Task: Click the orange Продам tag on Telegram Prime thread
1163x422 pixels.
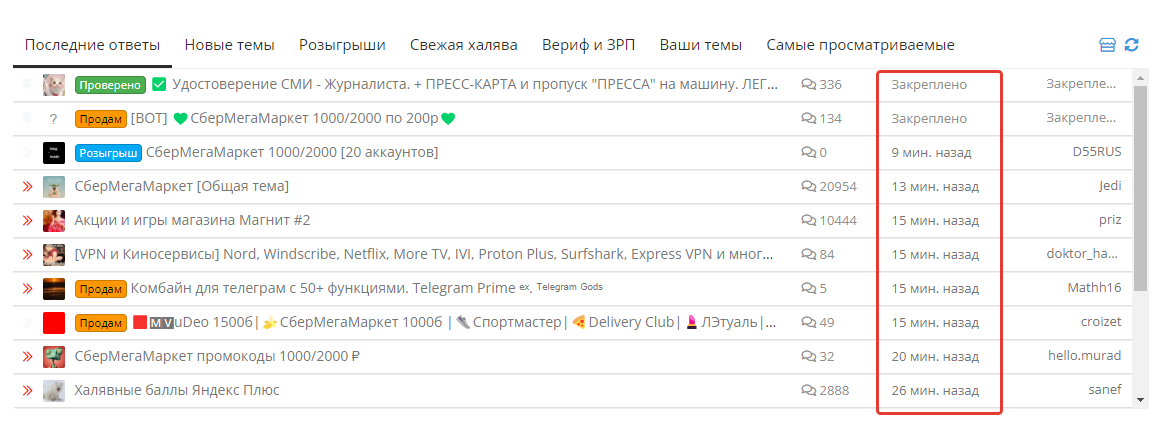Action: (101, 289)
